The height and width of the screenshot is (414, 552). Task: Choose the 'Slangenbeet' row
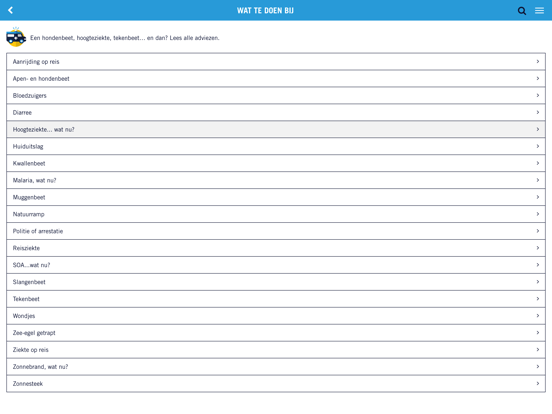click(x=276, y=282)
